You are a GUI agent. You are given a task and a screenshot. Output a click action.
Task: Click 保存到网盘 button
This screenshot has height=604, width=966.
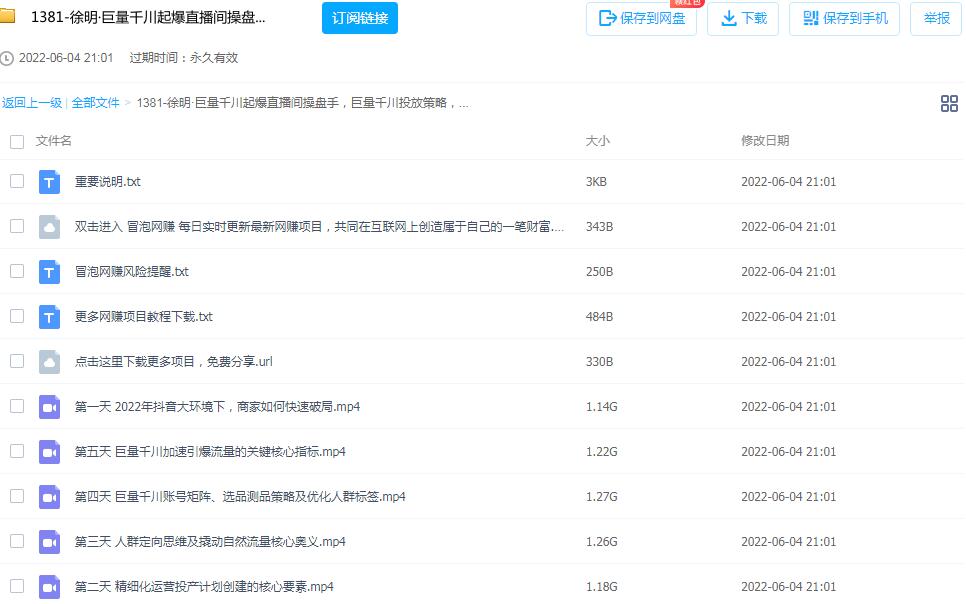point(641,18)
